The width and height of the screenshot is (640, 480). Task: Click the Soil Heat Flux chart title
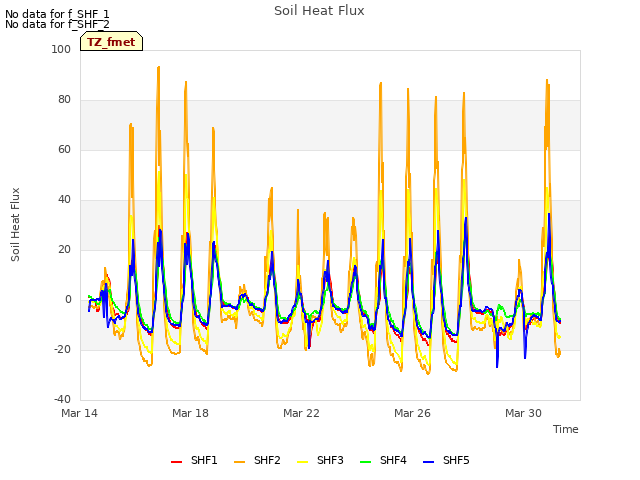[x=319, y=11]
